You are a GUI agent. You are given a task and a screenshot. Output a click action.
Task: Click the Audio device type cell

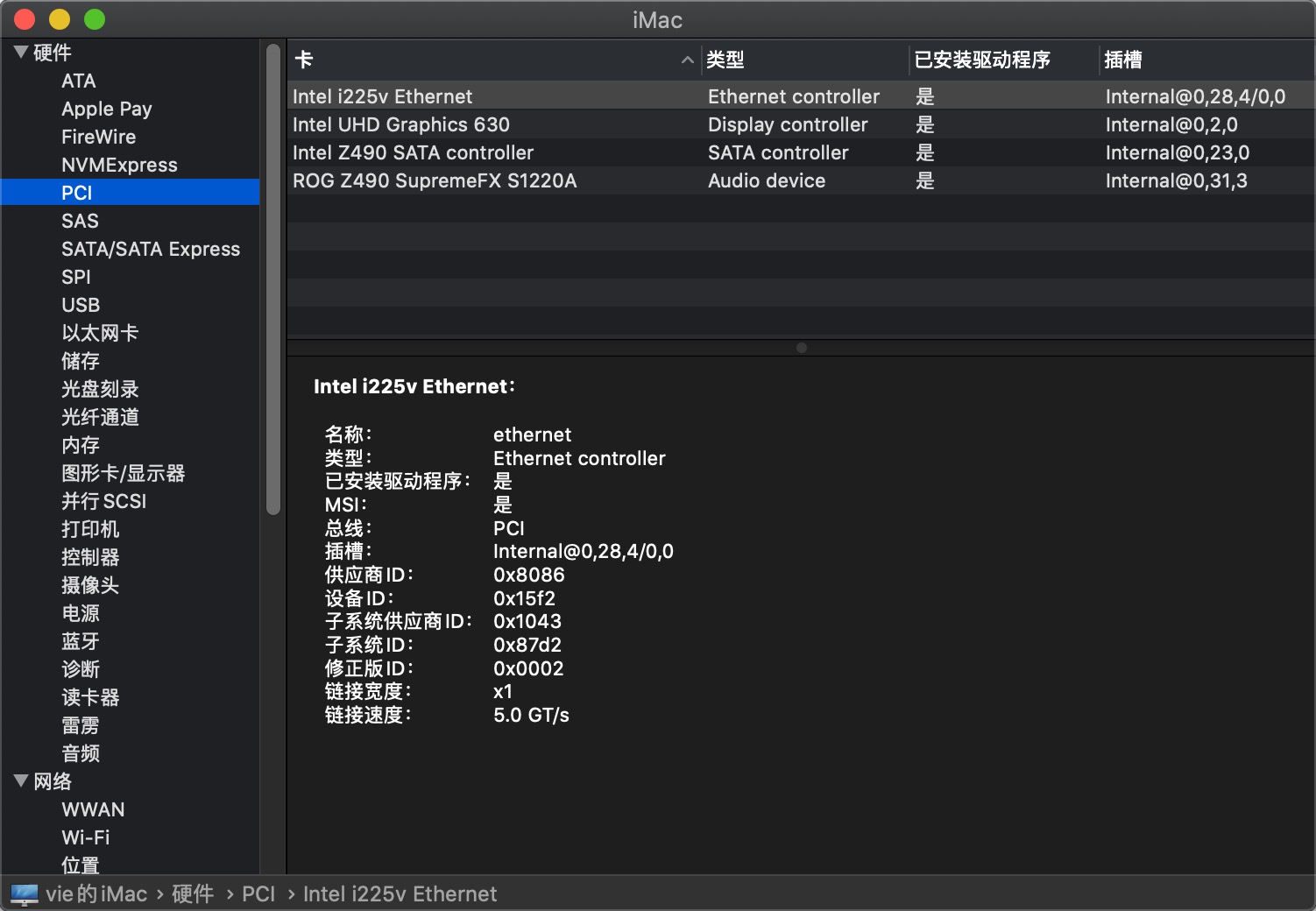tap(767, 180)
